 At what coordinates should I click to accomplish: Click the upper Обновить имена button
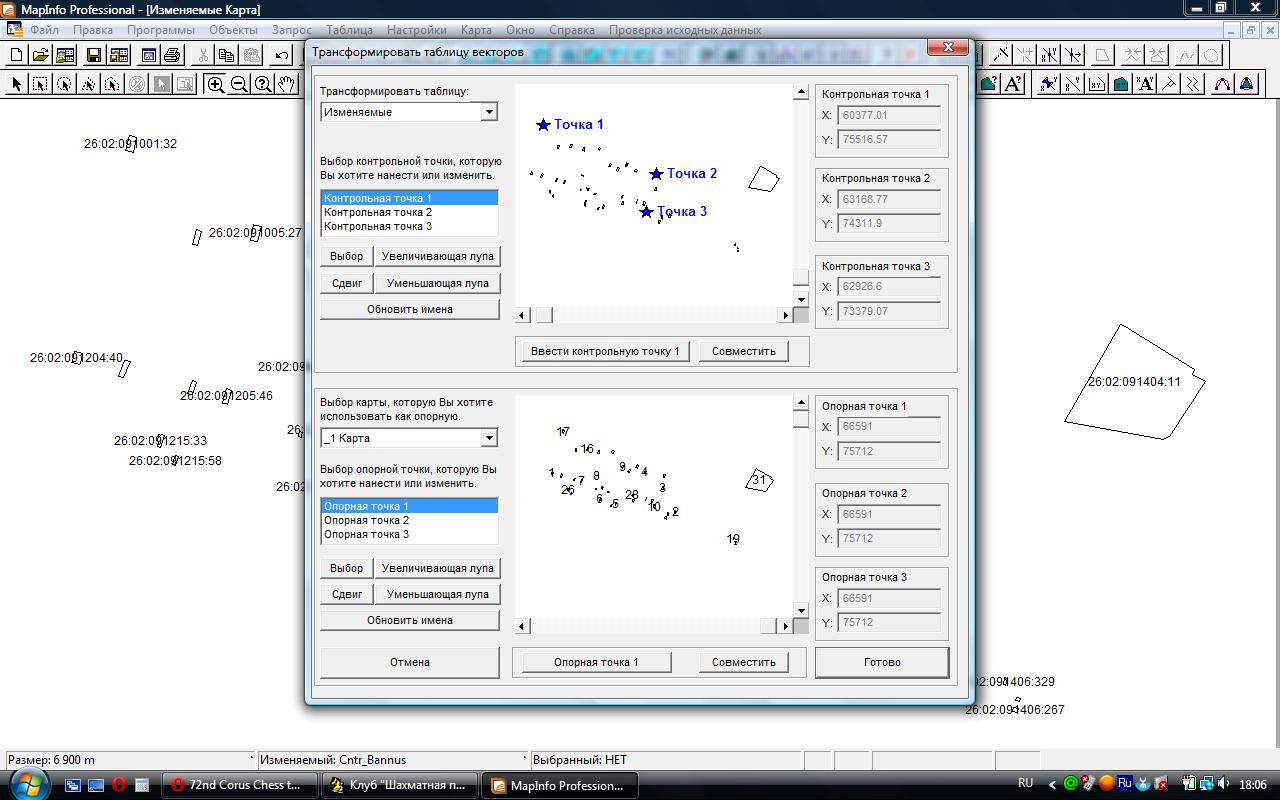410,309
